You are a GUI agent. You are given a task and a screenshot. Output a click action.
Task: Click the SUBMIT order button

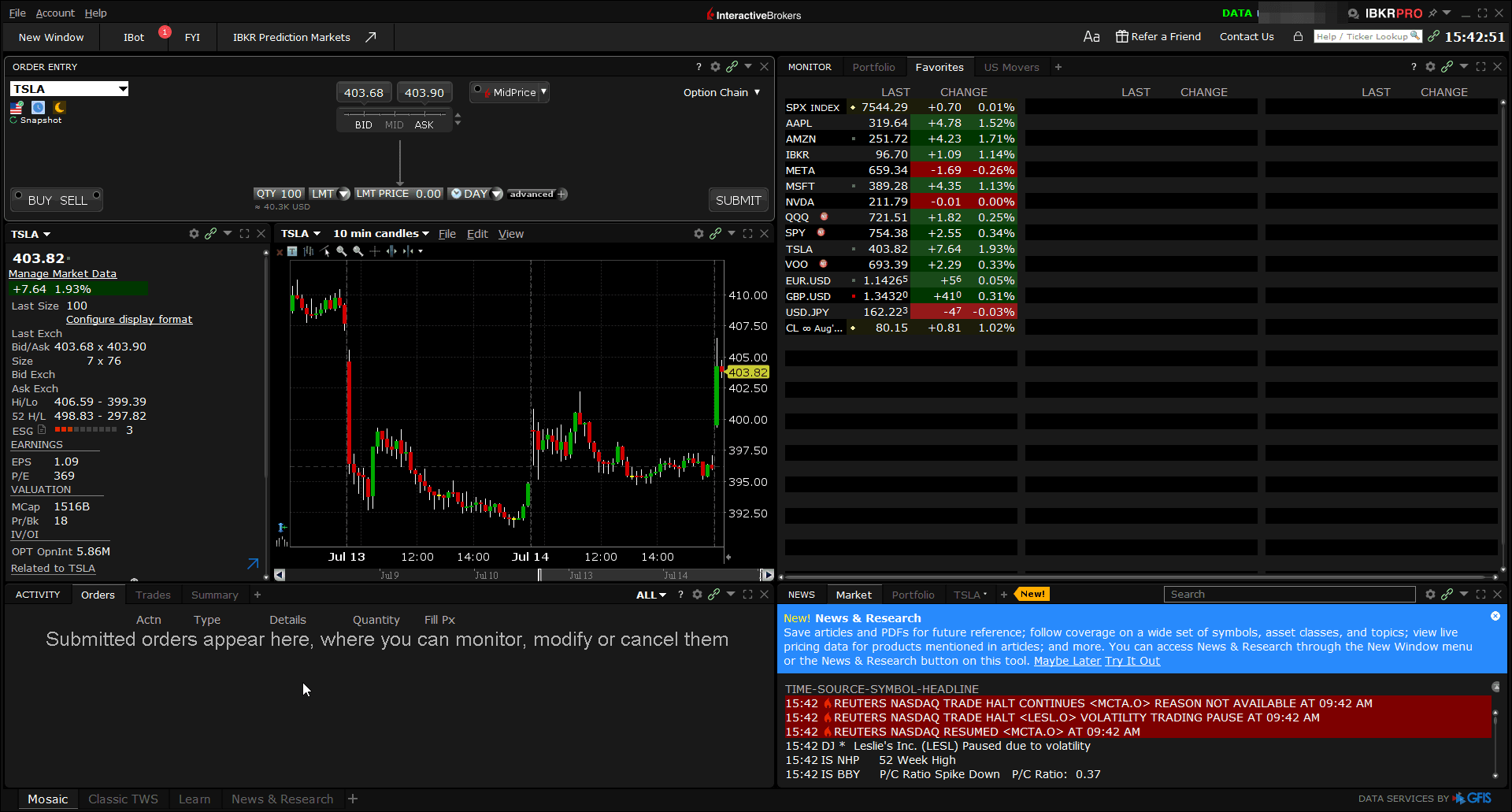pos(738,200)
